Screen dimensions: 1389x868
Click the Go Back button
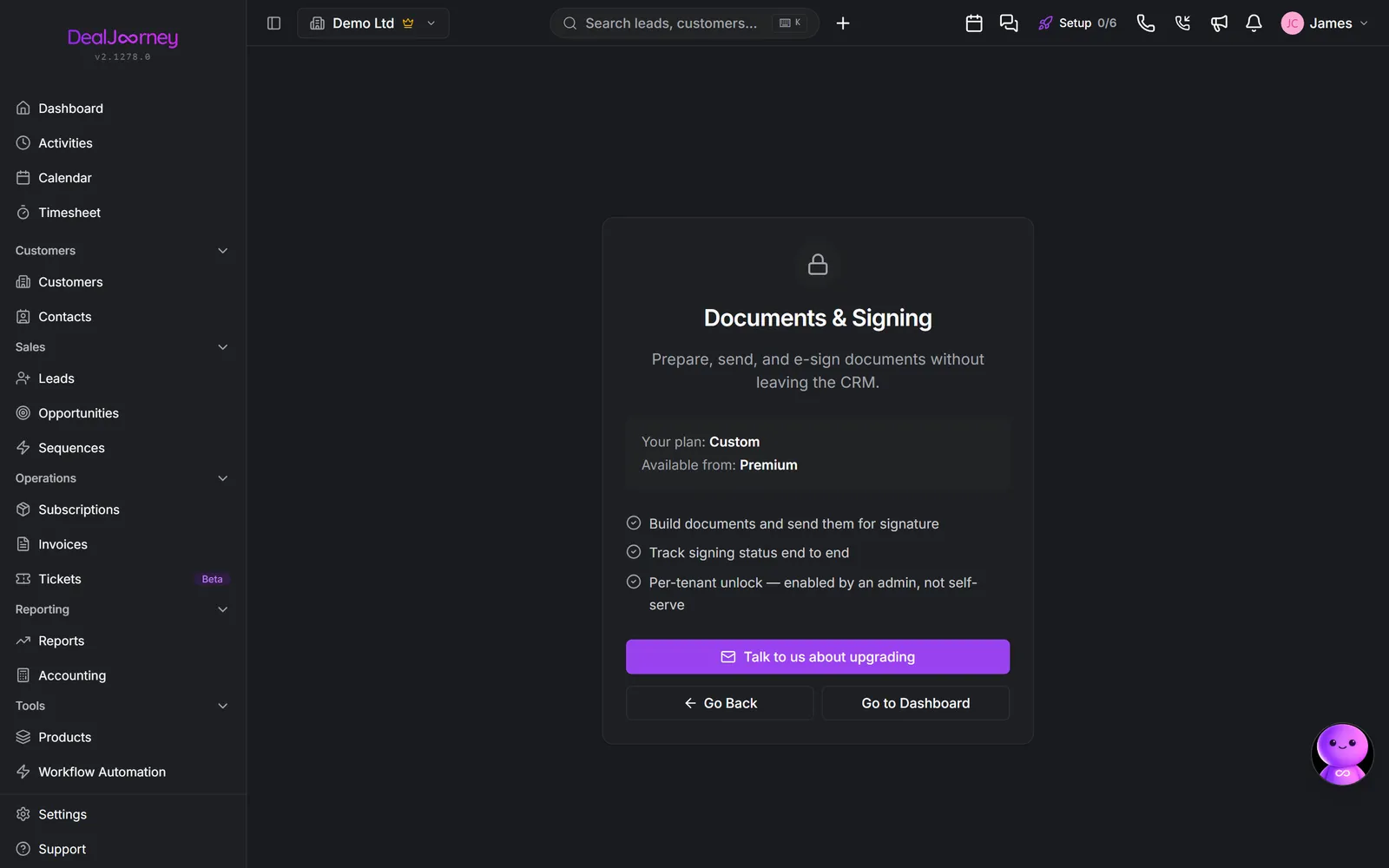point(720,703)
